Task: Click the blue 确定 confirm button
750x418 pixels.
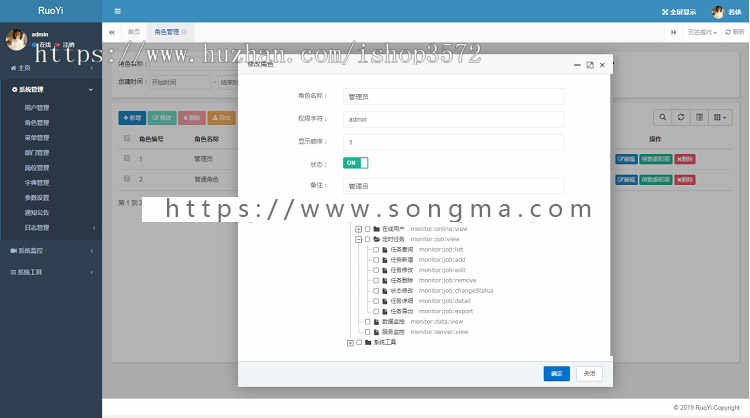Action: coord(556,374)
